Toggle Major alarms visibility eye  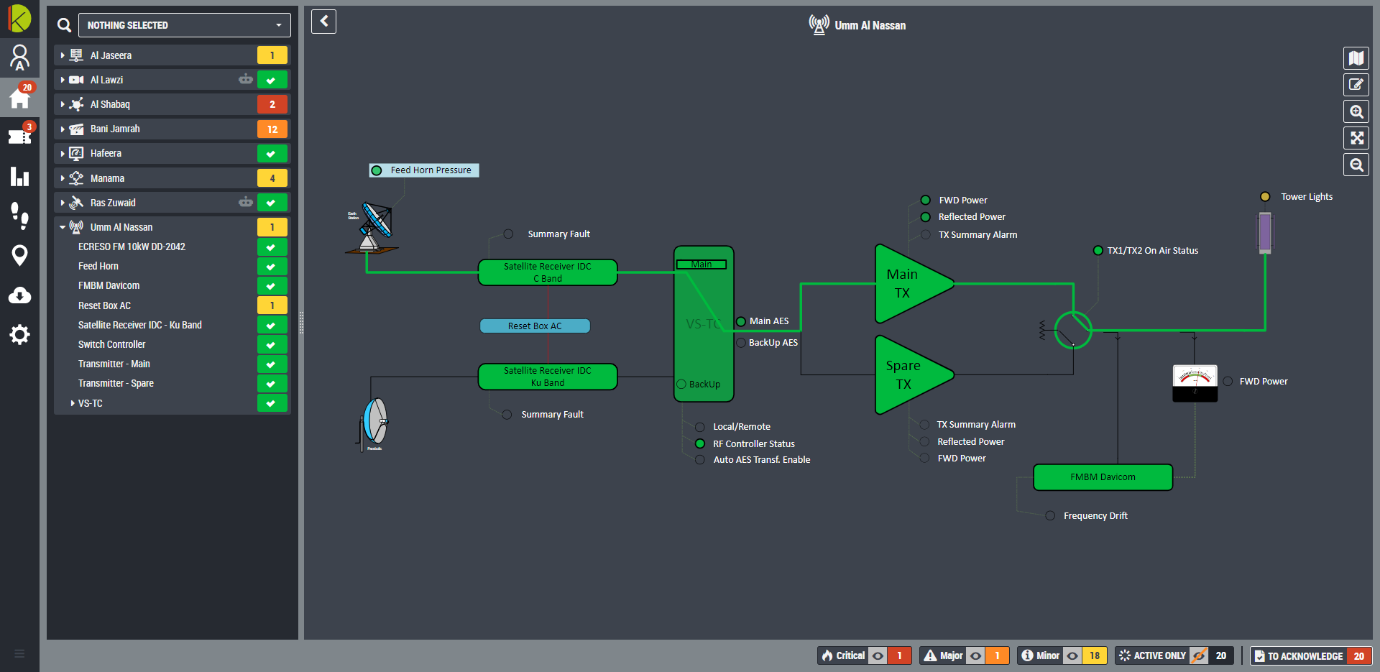pos(975,656)
